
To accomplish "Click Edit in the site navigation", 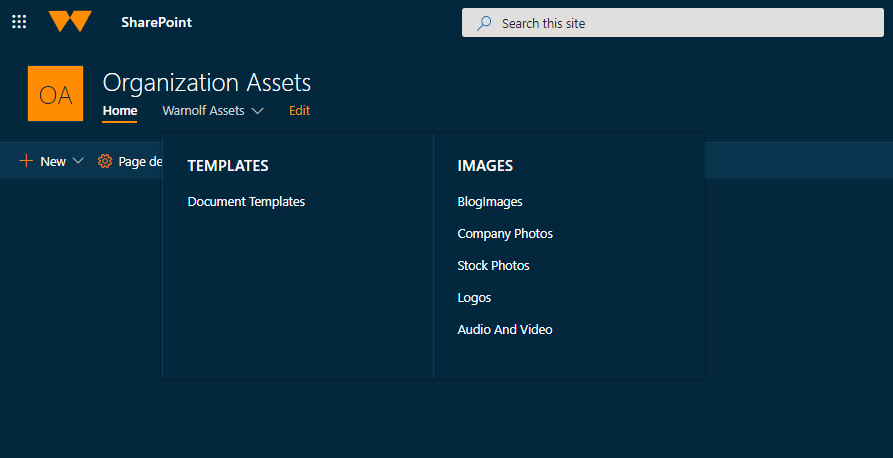I will pyautogui.click(x=299, y=111).
